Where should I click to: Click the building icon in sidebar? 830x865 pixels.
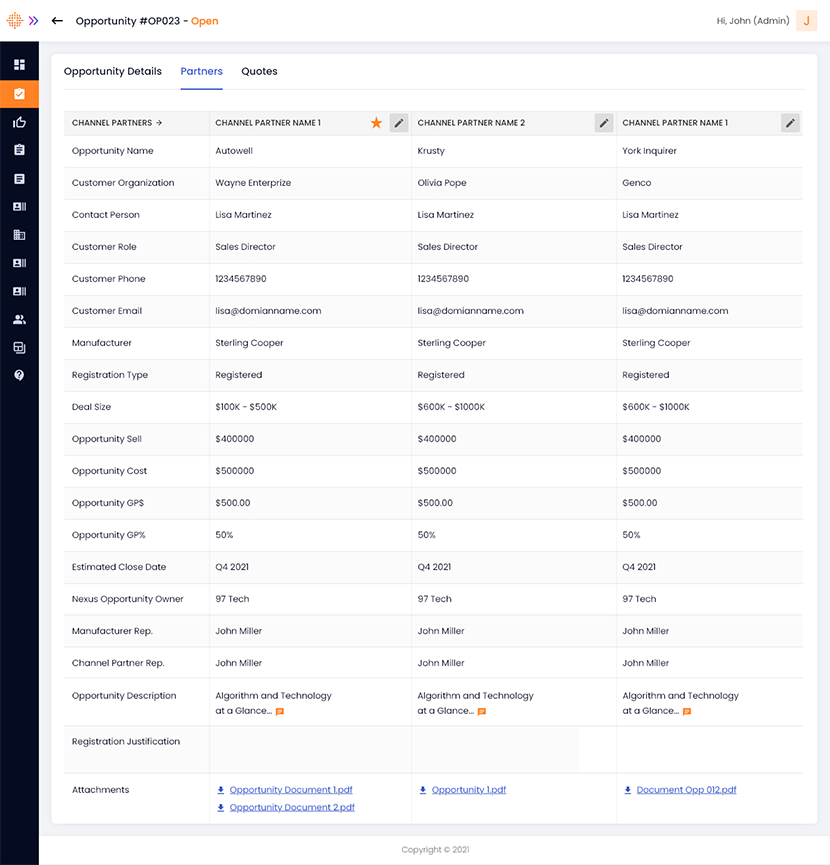(19, 235)
